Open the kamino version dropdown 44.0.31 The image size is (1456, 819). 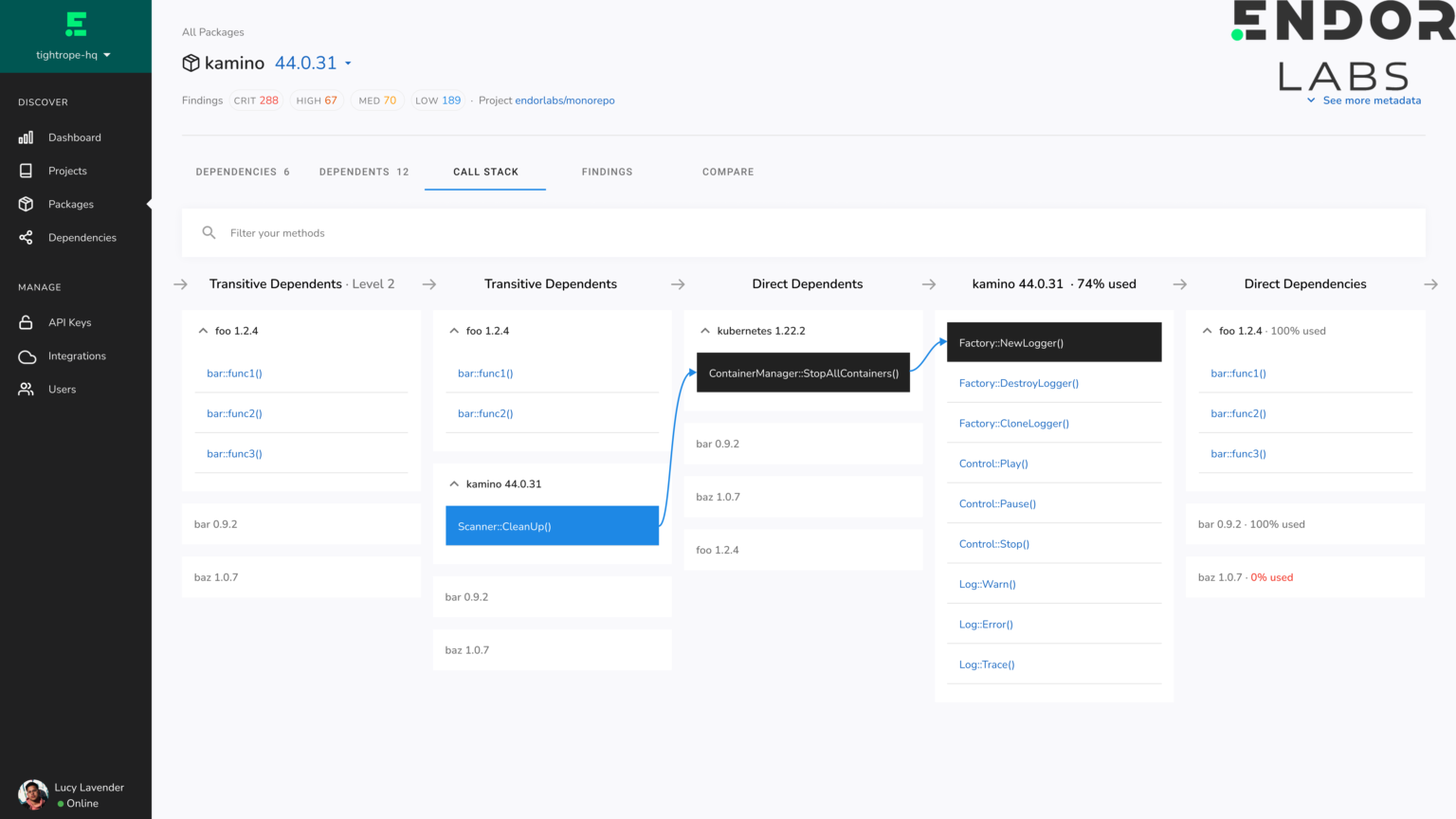(x=313, y=63)
